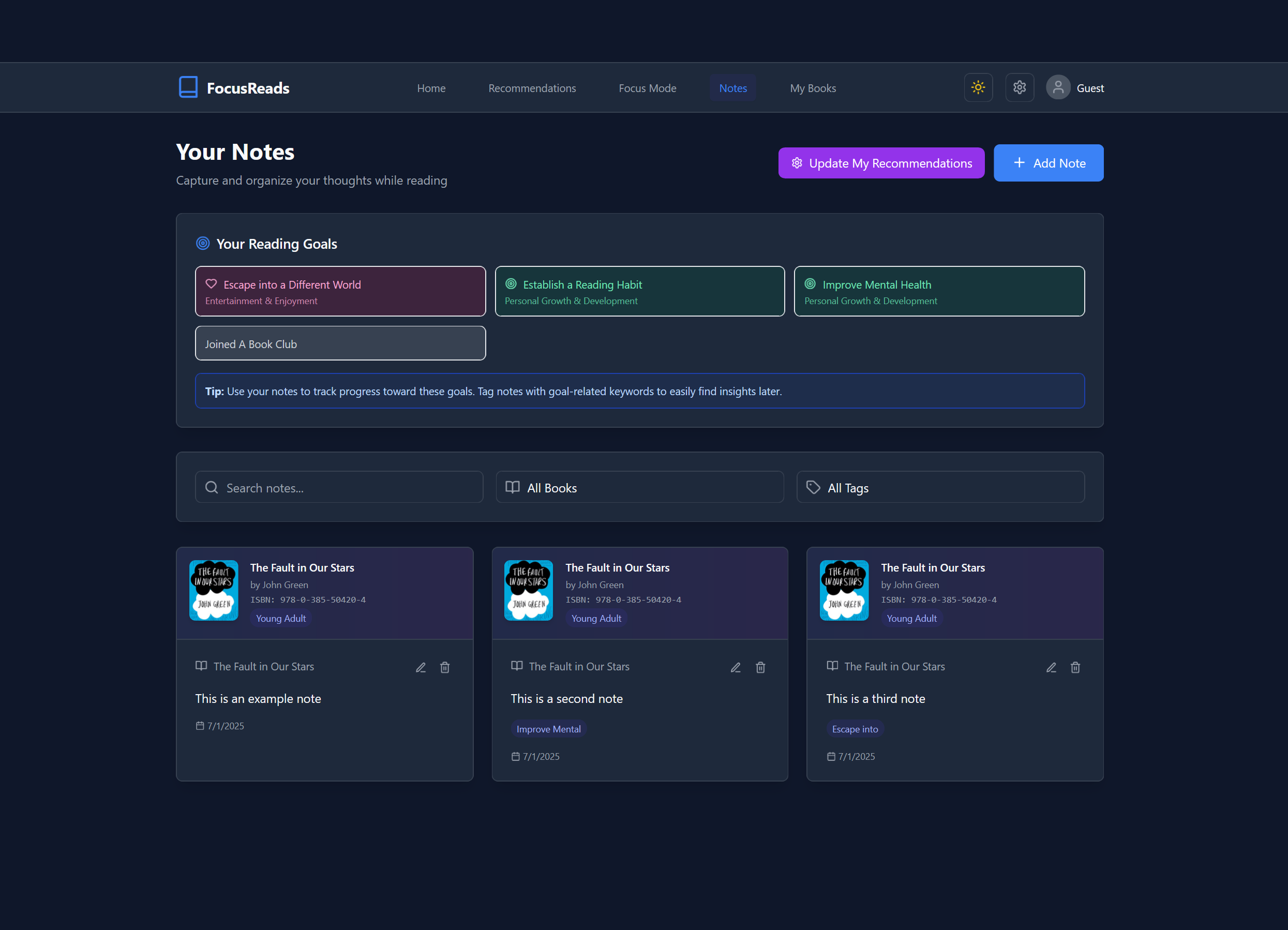Edit the example note with pencil icon

click(420, 667)
